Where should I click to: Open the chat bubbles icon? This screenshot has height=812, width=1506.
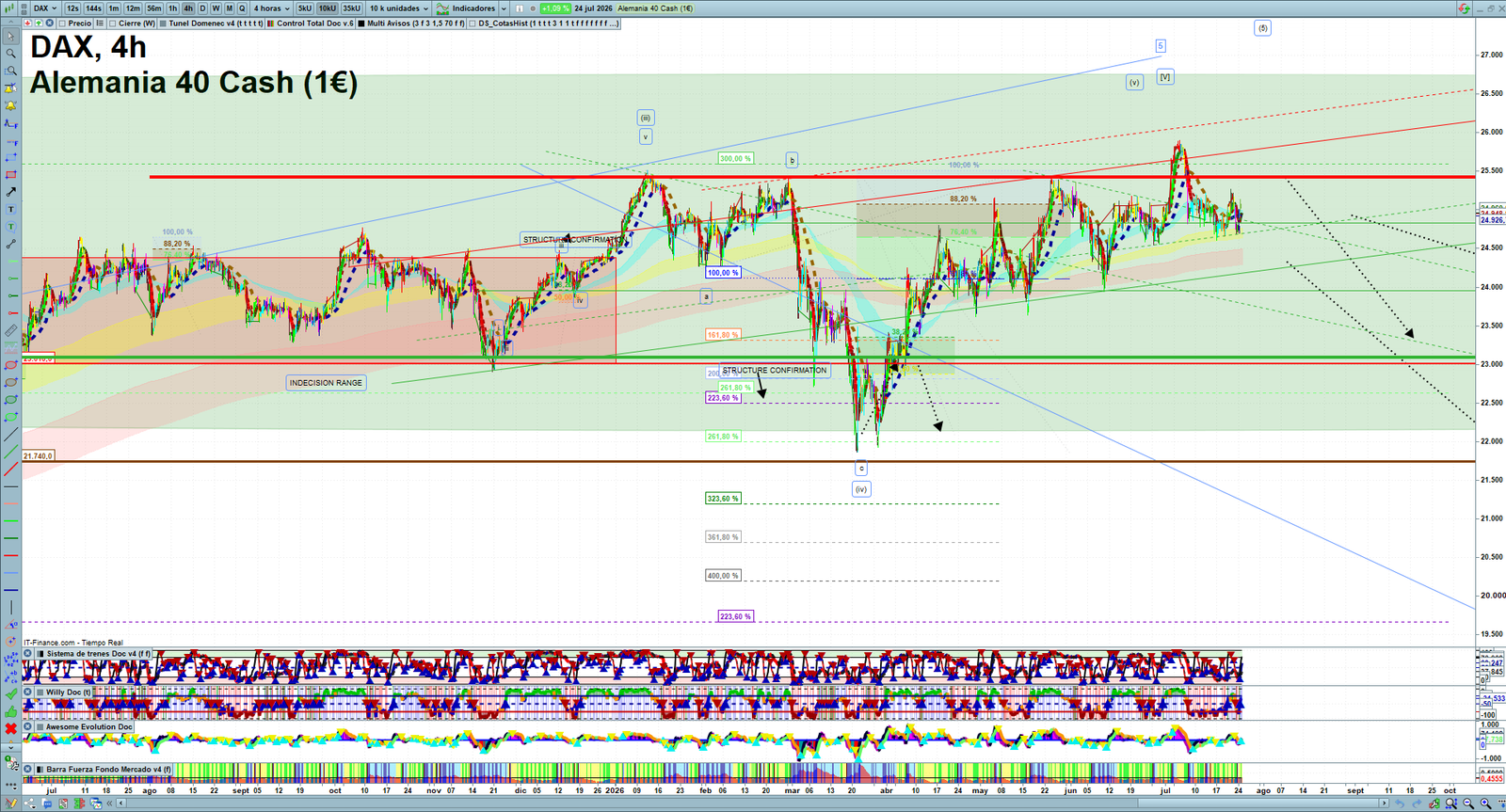[x=46, y=803]
